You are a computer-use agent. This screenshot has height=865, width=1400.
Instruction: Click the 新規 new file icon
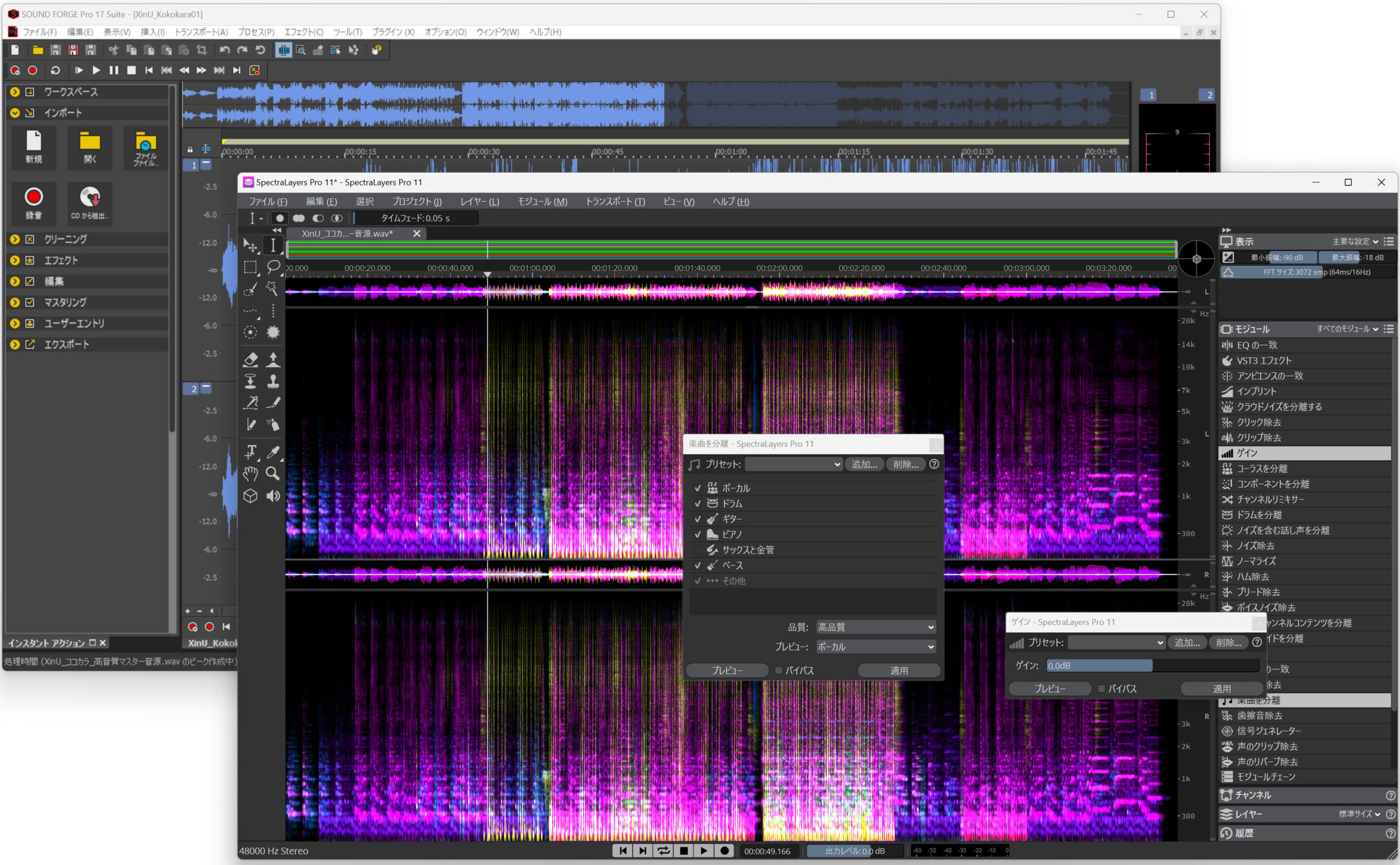(x=34, y=147)
